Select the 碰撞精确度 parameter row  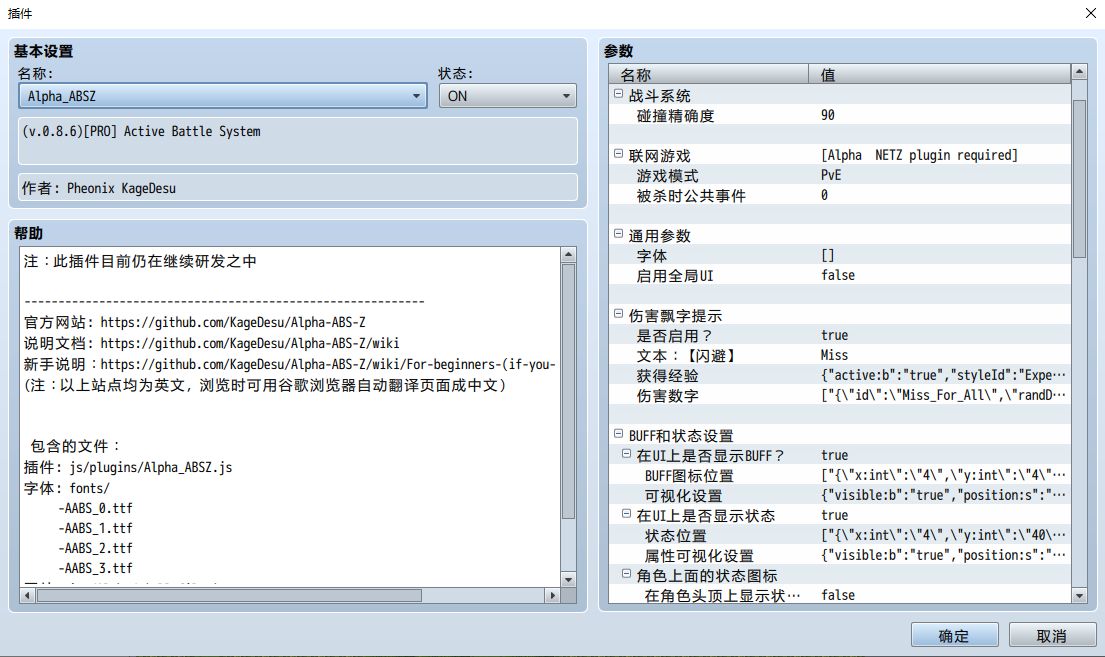(839, 116)
